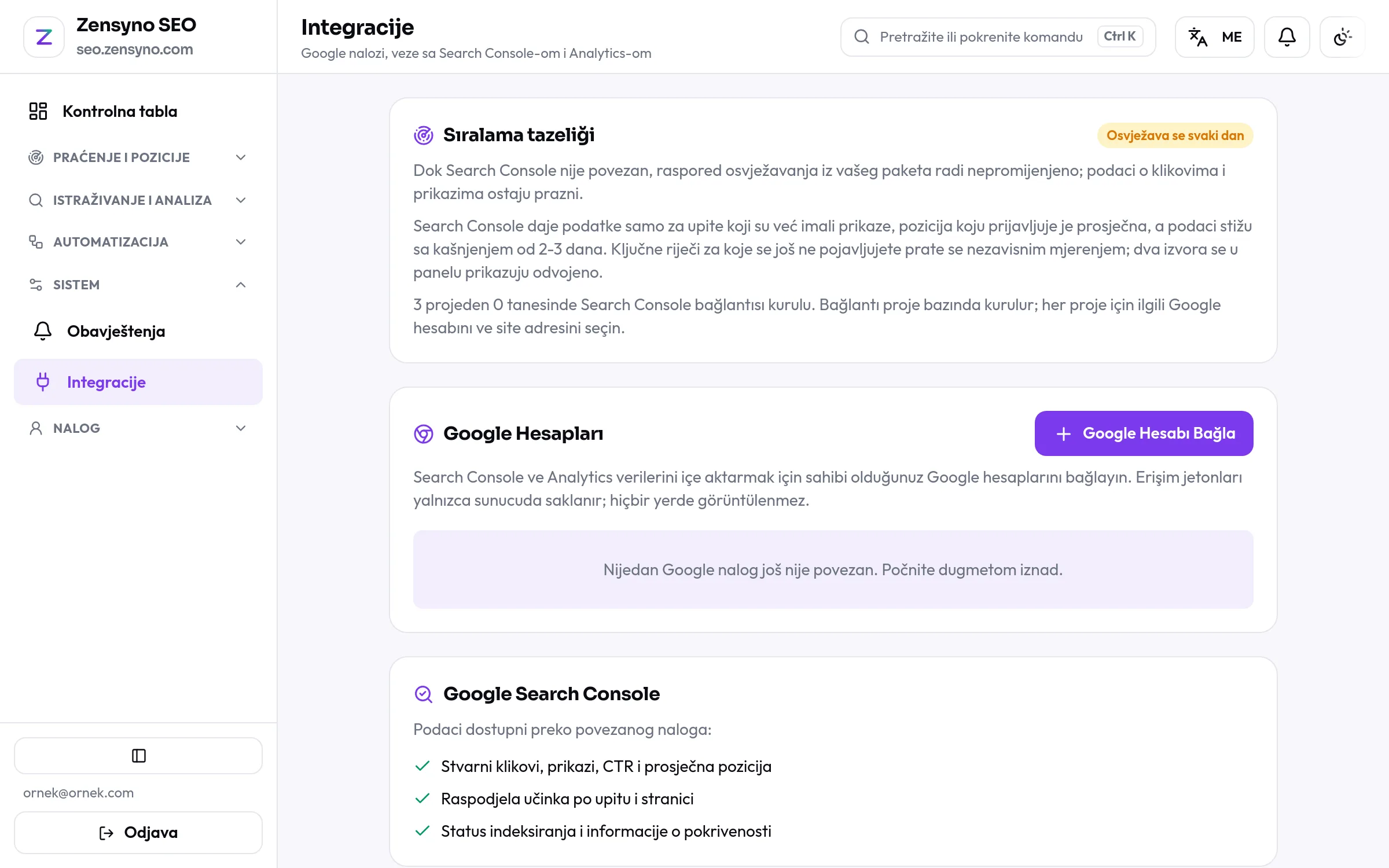Click the Integracije plug icon
This screenshot has height=868, width=1389.
[x=43, y=382]
